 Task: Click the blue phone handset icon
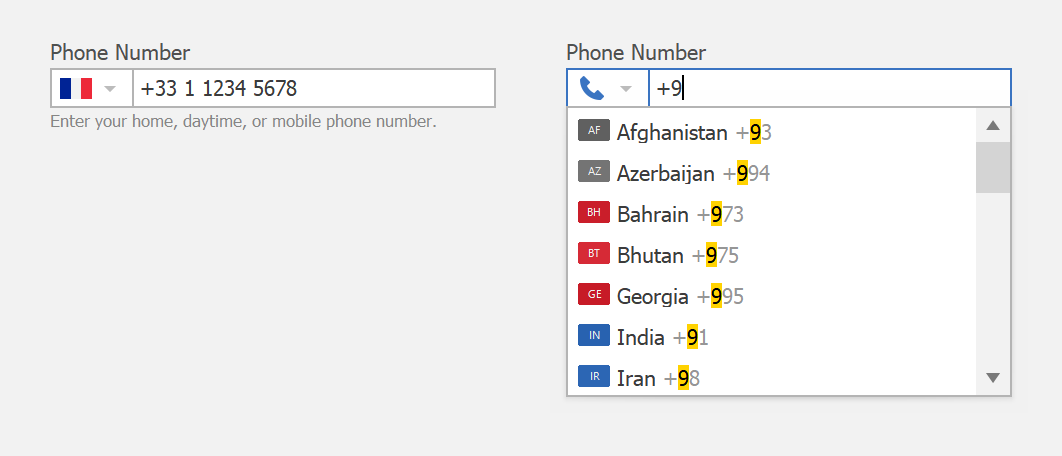pos(592,88)
